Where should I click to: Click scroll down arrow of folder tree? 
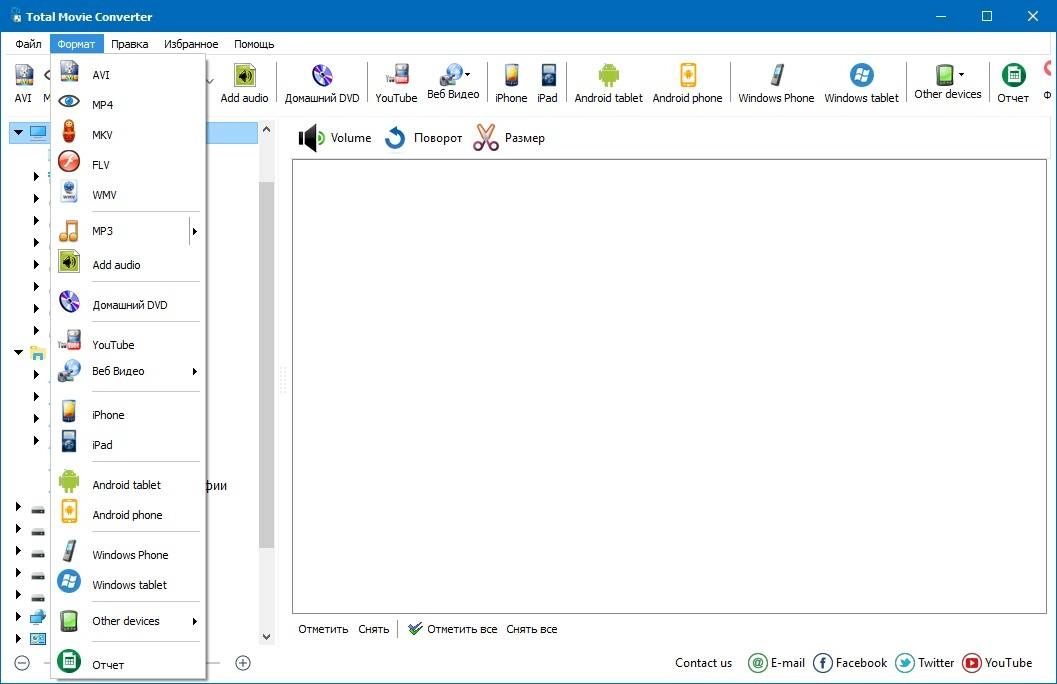click(266, 637)
